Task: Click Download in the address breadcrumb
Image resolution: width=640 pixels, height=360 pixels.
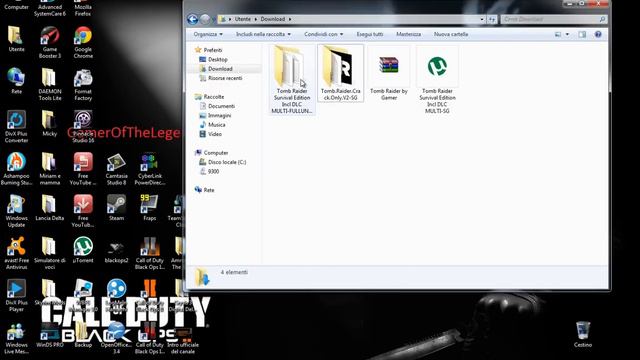Action: [273, 19]
